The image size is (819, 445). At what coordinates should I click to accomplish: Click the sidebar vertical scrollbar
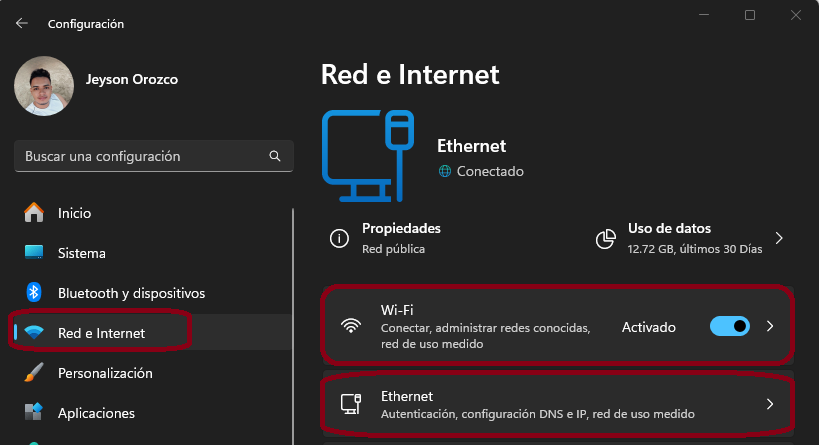pyautogui.click(x=293, y=320)
